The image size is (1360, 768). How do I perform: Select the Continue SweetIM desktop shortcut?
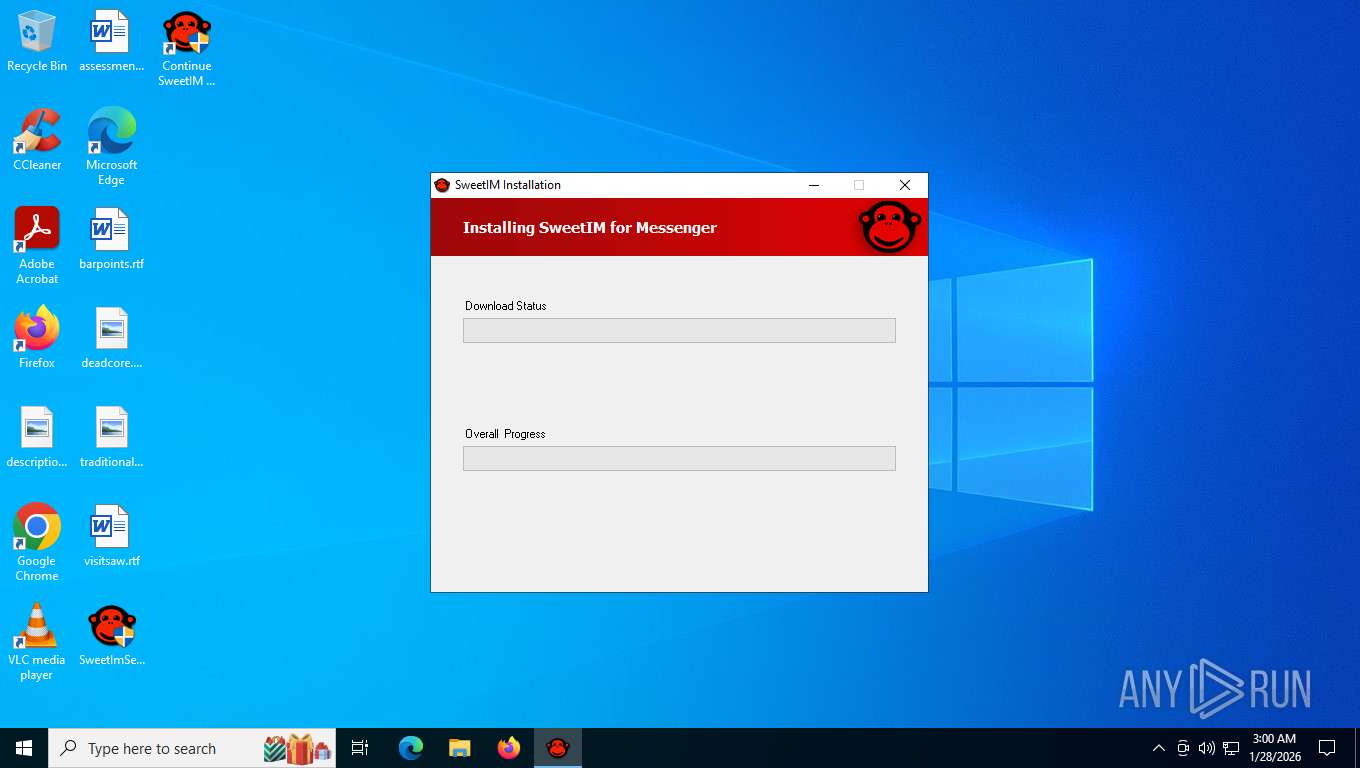click(x=187, y=49)
